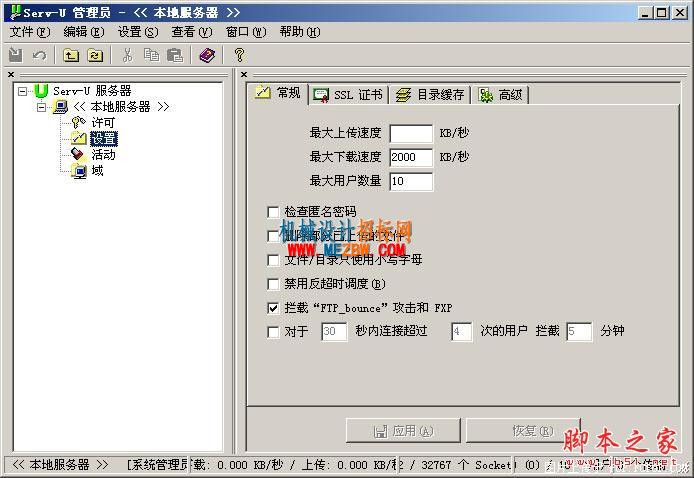Select 活动 in the tree
Screen dimensions: 694x478
[103, 154]
